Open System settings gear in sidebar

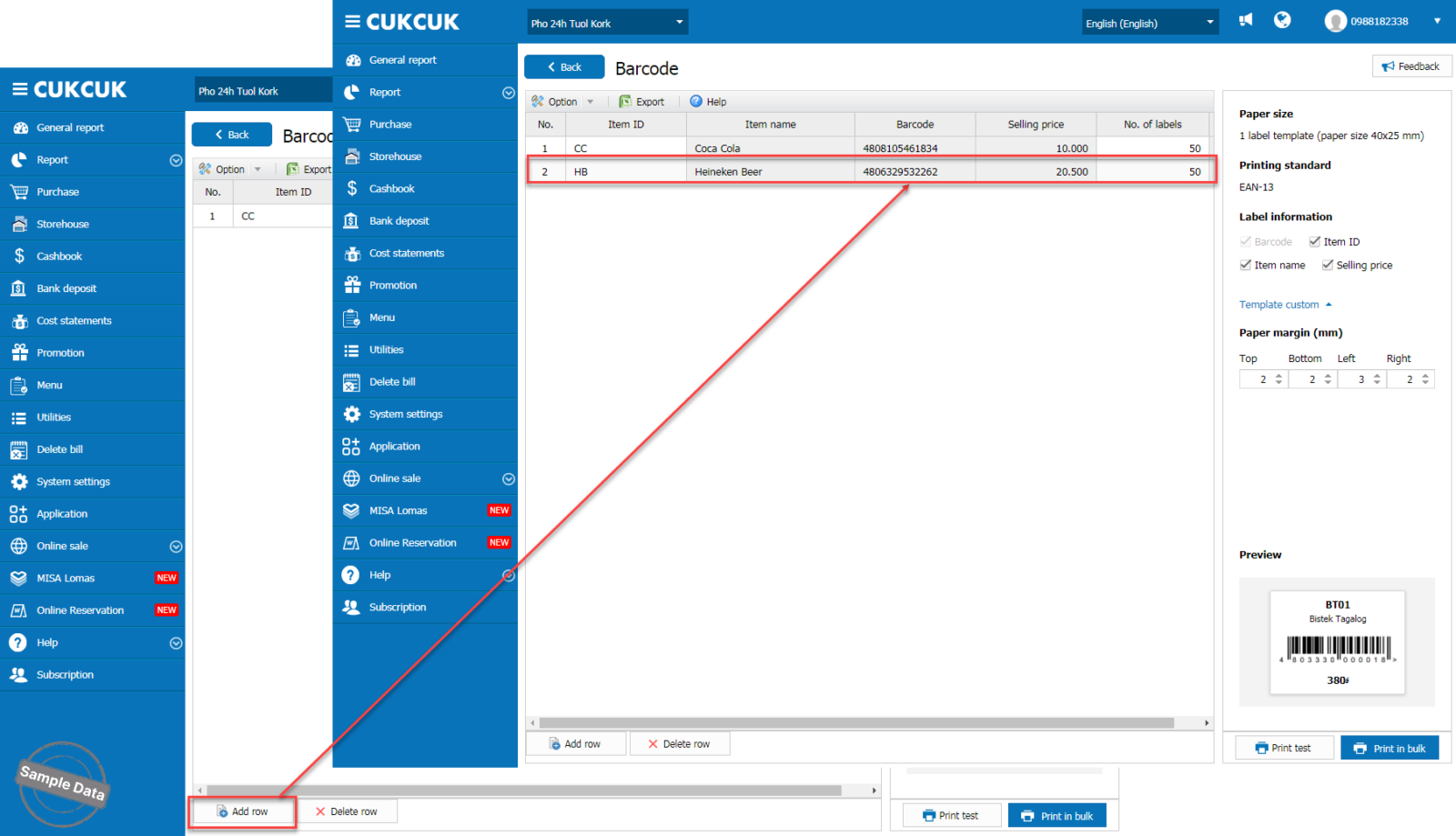point(405,414)
